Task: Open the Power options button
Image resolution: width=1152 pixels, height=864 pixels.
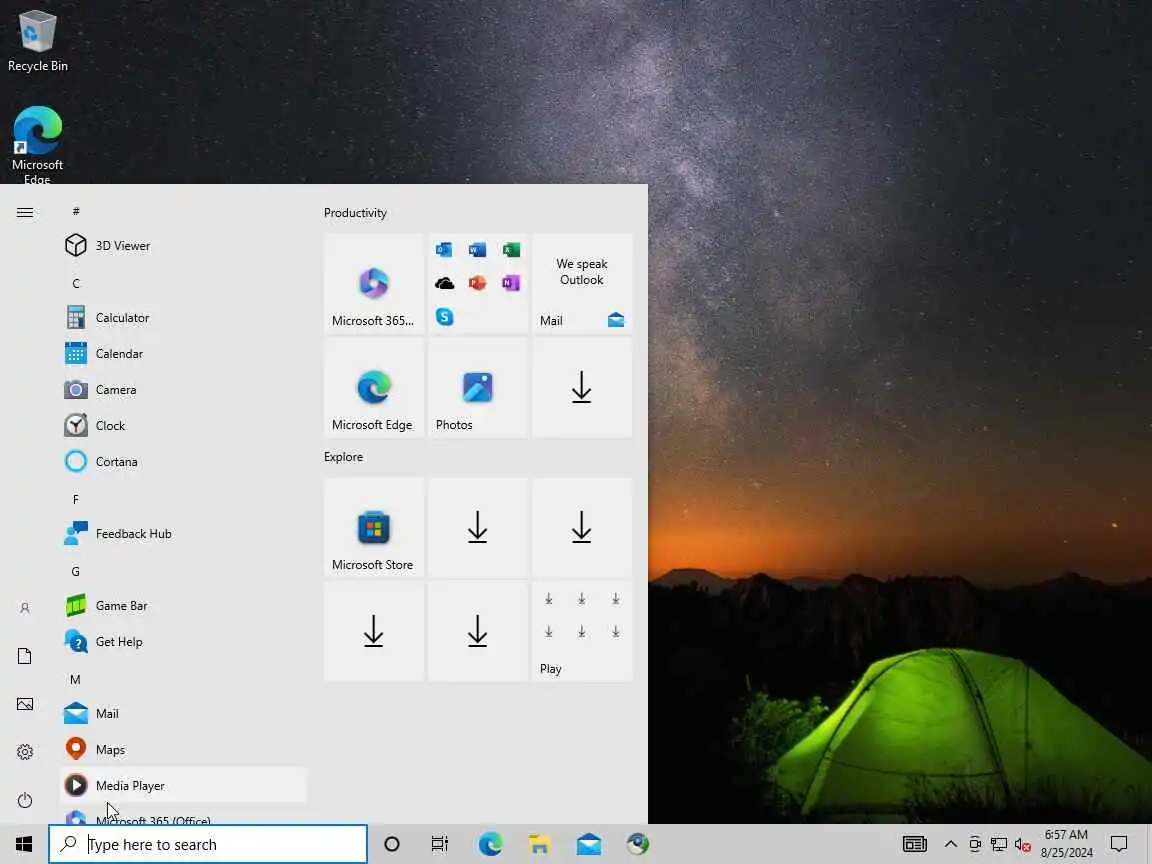Action: pos(25,800)
